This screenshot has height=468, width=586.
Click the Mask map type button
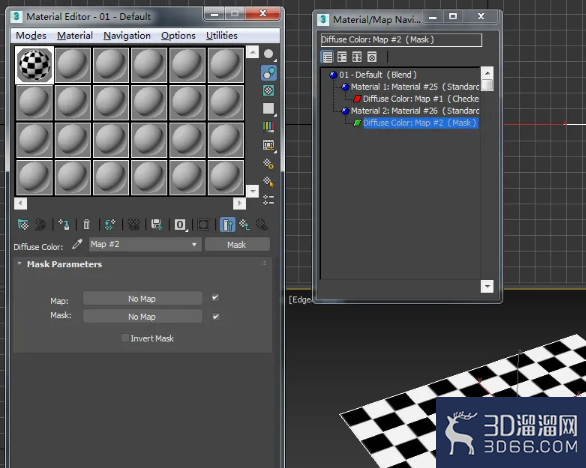pyautogui.click(x=237, y=244)
